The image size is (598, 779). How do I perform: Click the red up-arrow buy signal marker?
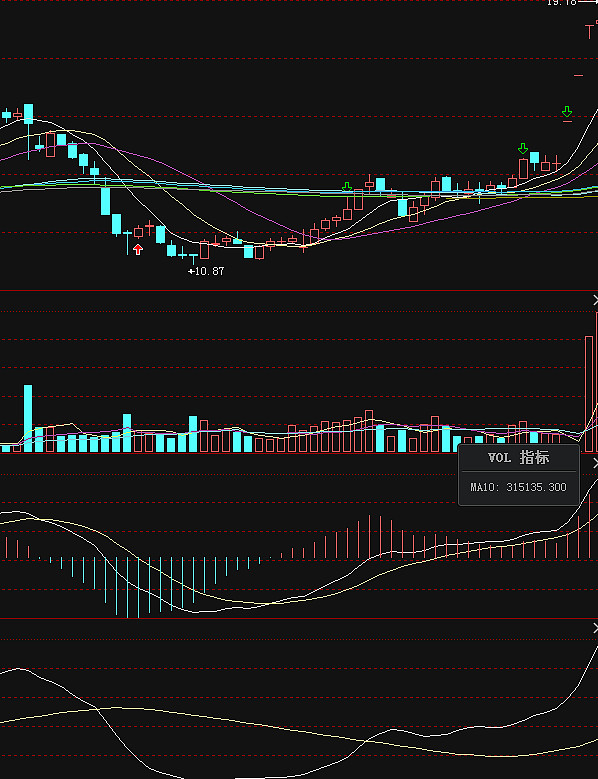pos(138,249)
